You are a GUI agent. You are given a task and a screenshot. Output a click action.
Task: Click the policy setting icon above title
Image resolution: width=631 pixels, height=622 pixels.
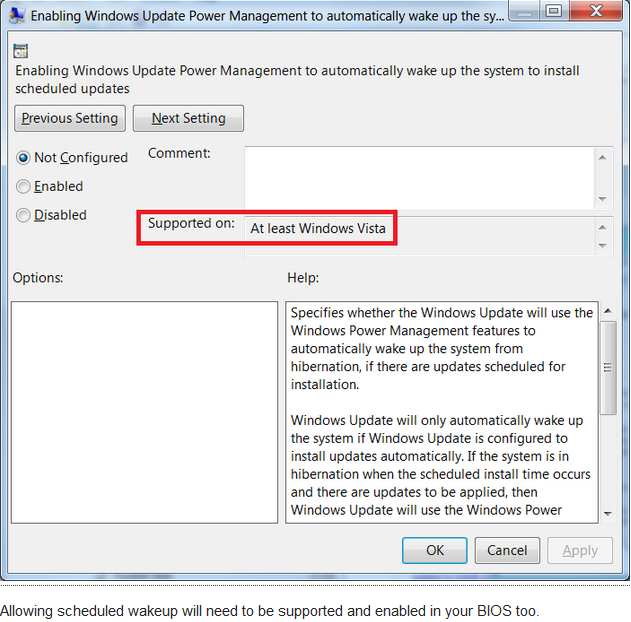(21, 51)
